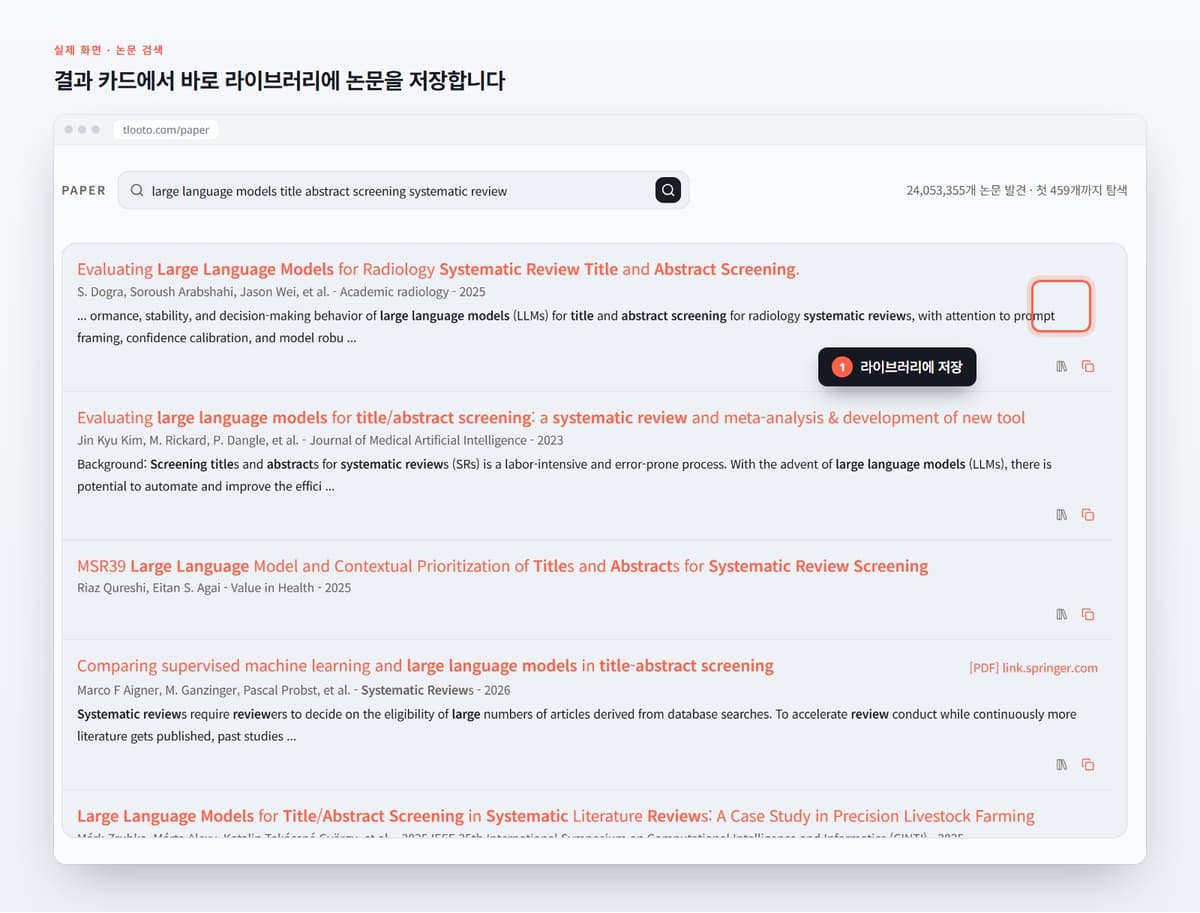Click the "실제 화면 · 논문 검색" caption

pyautogui.click(x=108, y=49)
